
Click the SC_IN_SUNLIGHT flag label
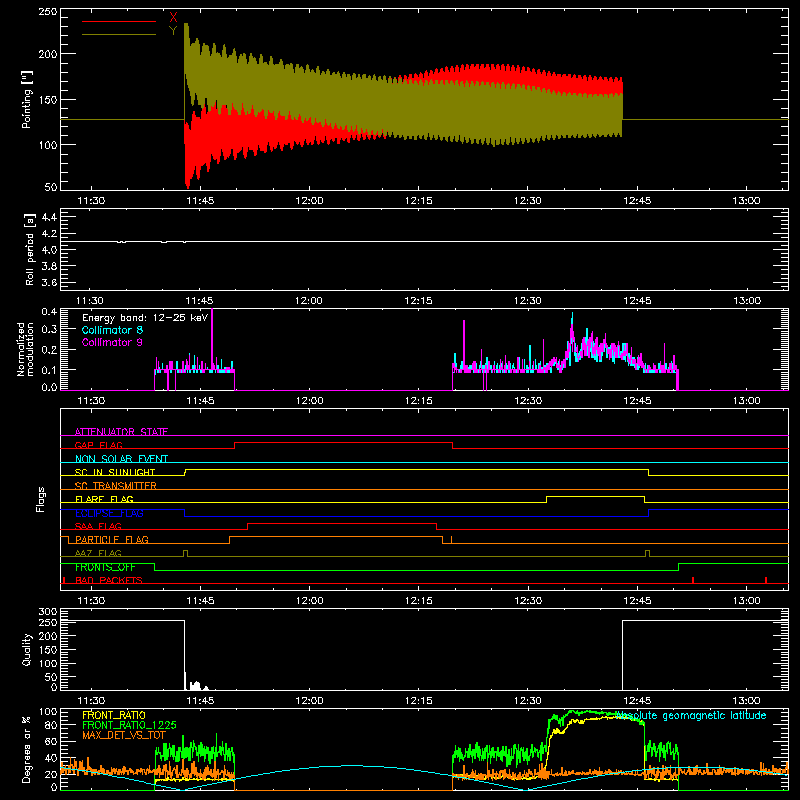pos(115,472)
